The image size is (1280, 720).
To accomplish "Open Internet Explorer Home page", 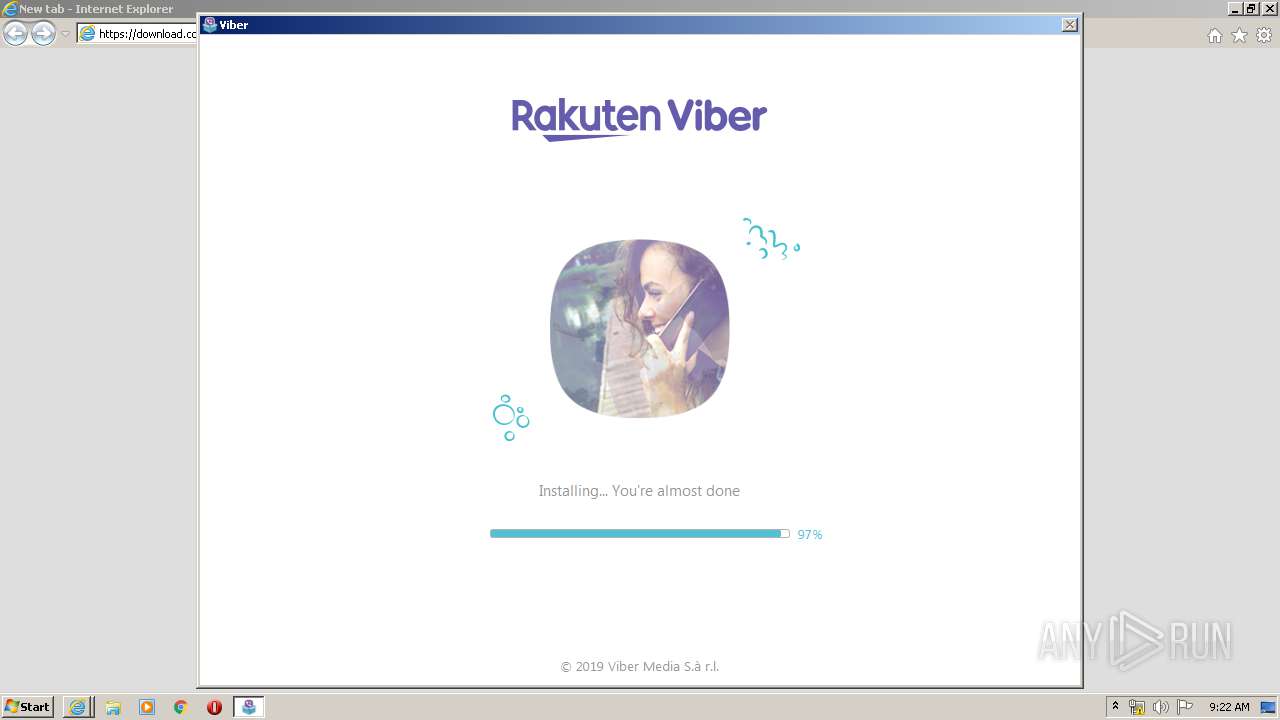I will [1214, 35].
